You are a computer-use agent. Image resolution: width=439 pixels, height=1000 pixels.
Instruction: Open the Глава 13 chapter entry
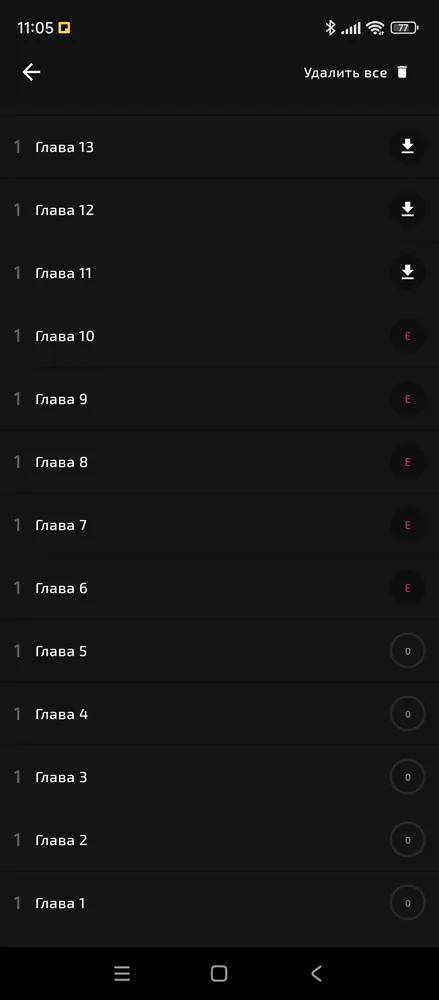220,147
